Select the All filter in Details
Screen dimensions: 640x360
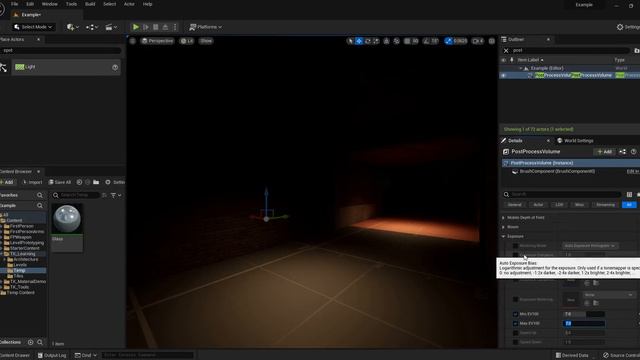pos(629,204)
